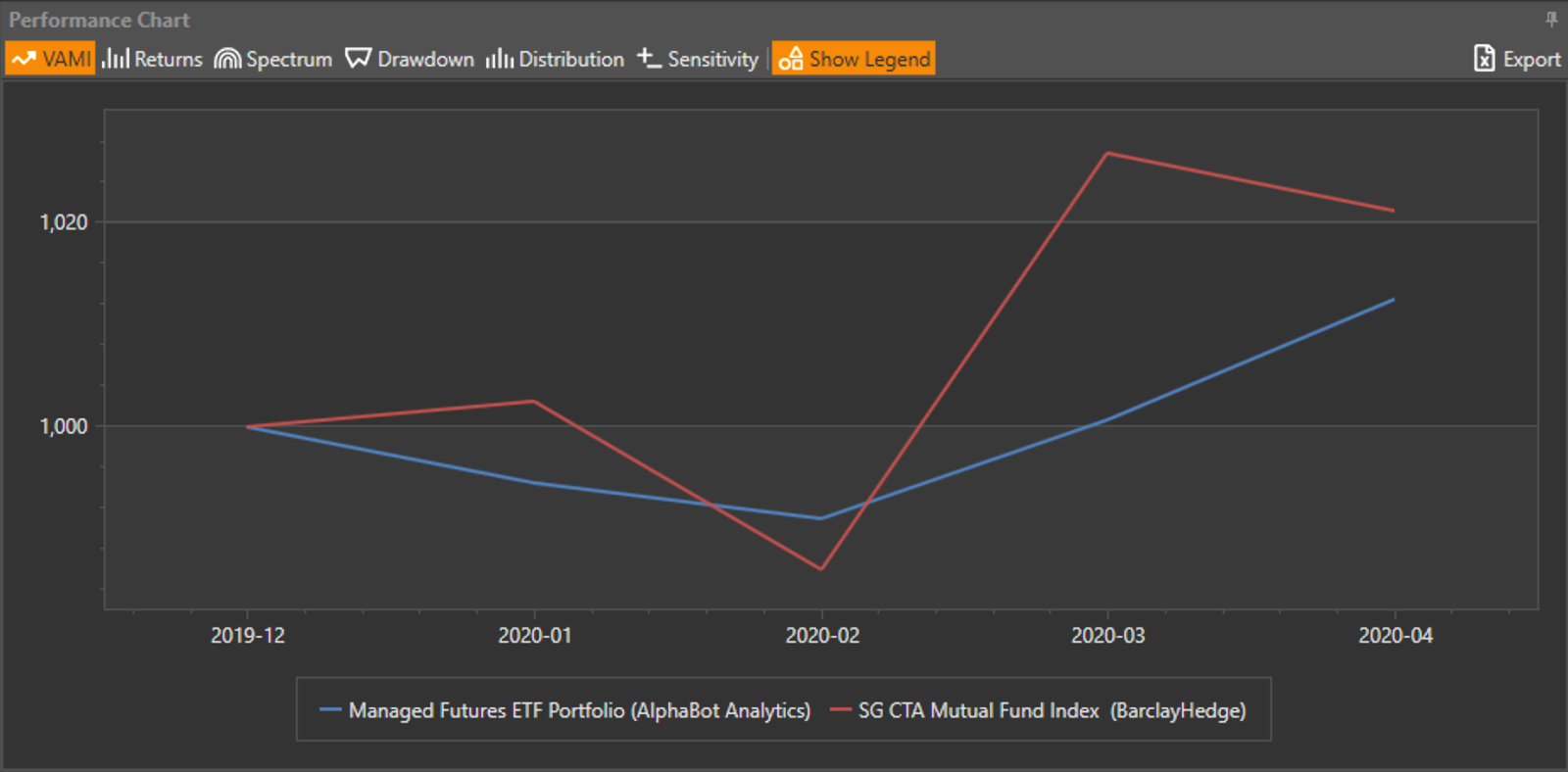The width and height of the screenshot is (1568, 772).
Task: Click the 2020-02 x-axis label
Action: click(x=821, y=636)
